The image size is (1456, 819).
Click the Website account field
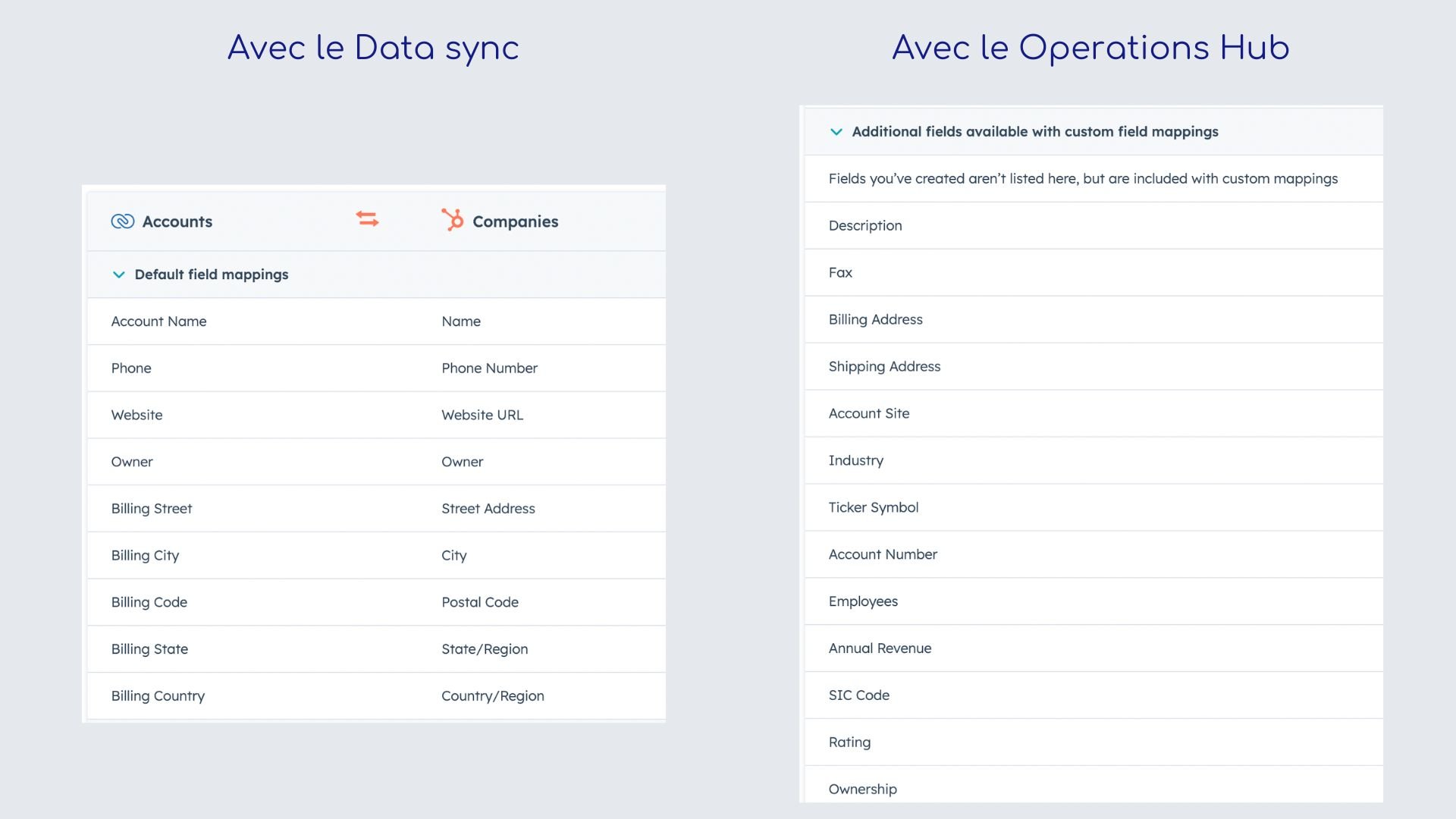[x=136, y=416]
